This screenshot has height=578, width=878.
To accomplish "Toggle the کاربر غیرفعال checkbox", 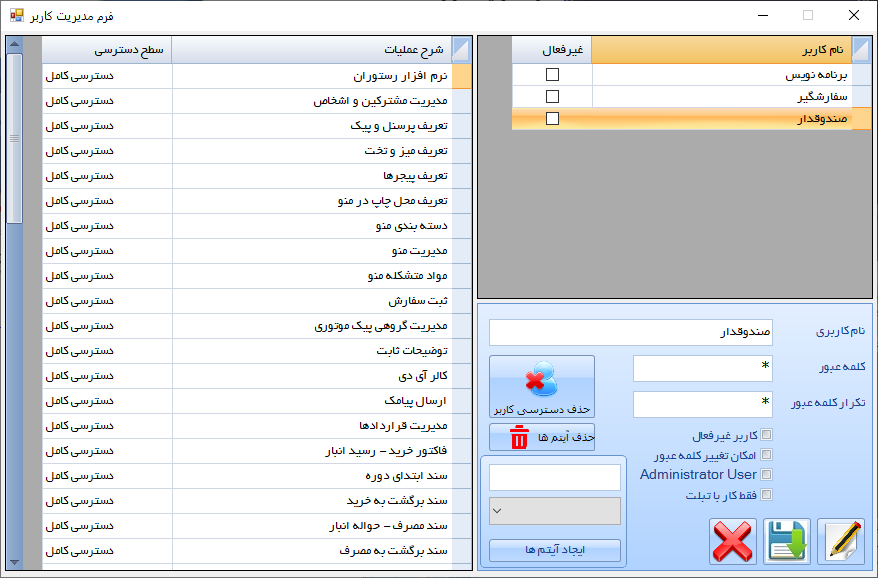I will (x=767, y=435).
